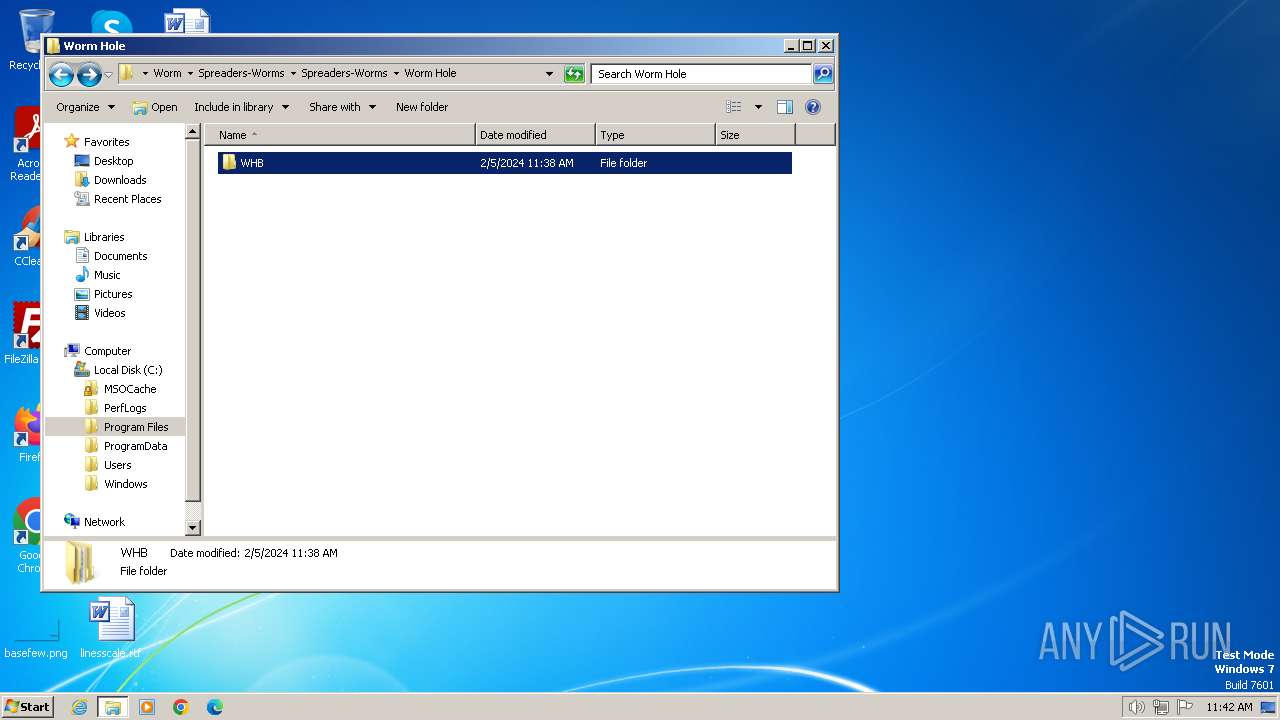Go forward using the Forward arrow

point(89,74)
